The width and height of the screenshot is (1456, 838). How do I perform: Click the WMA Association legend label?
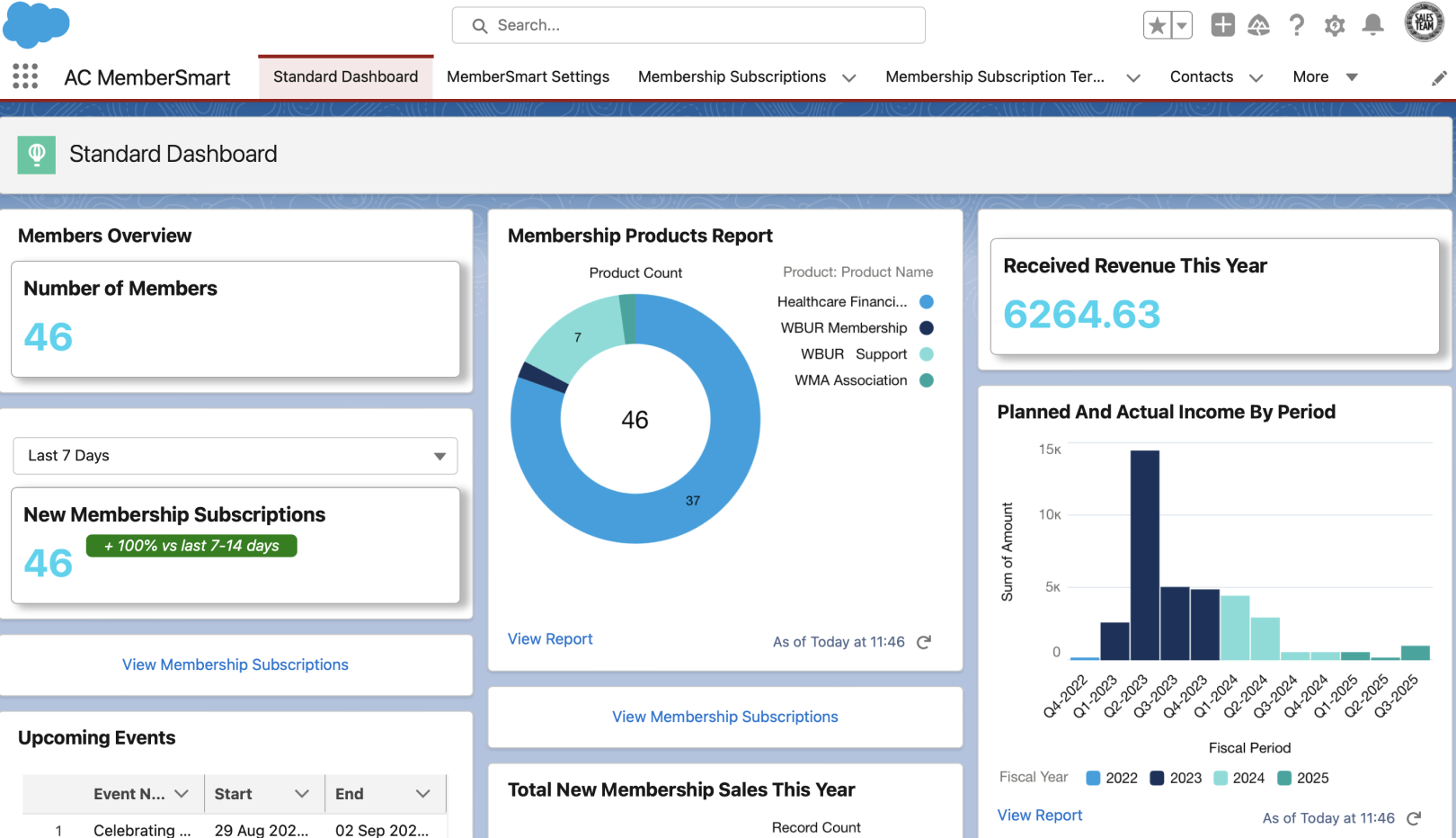(851, 380)
